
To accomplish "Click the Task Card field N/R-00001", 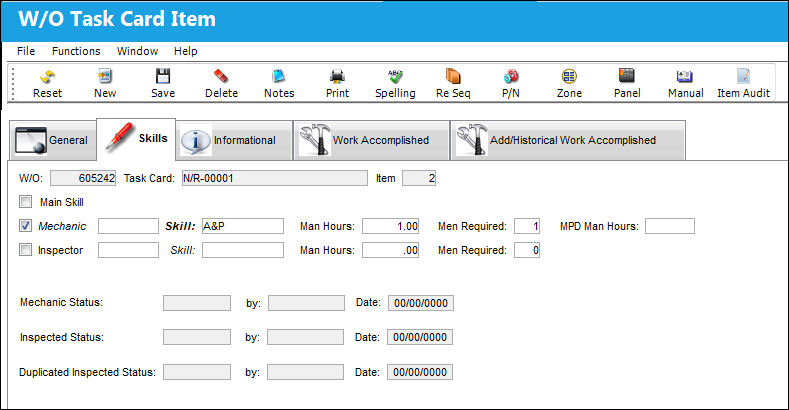I will pyautogui.click(x=275, y=178).
